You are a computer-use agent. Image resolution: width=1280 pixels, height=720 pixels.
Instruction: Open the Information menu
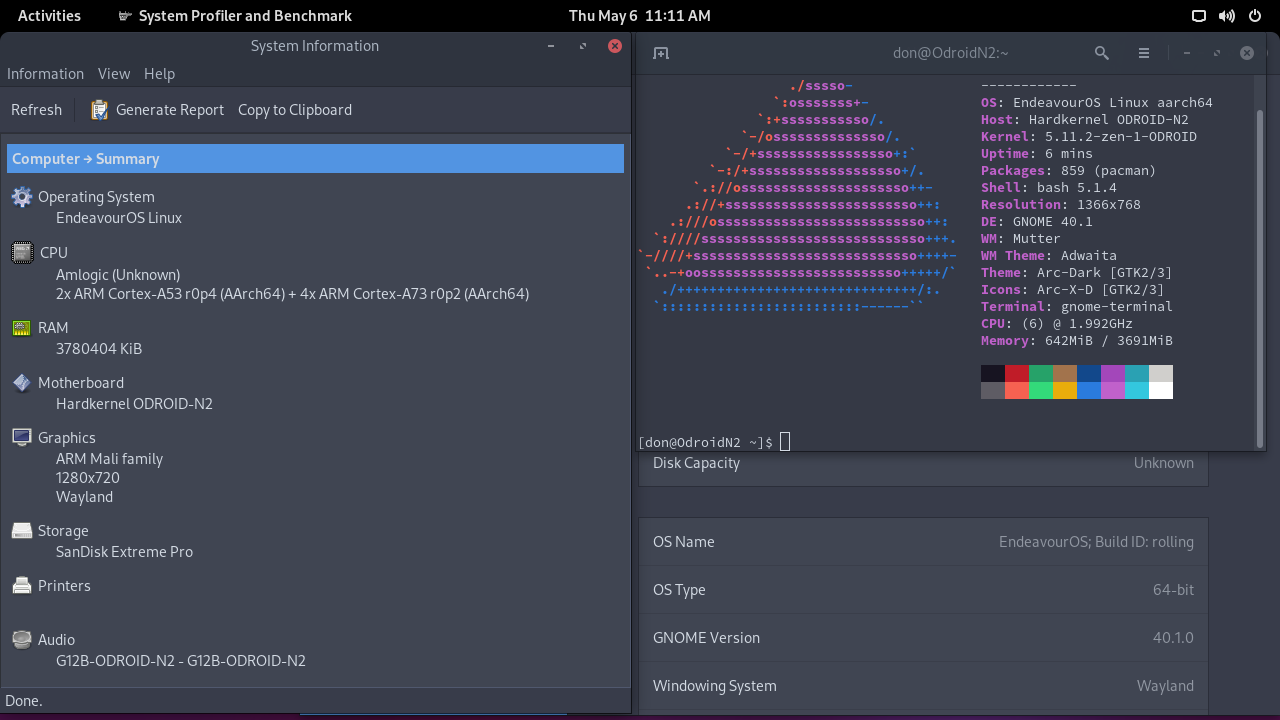pos(45,74)
